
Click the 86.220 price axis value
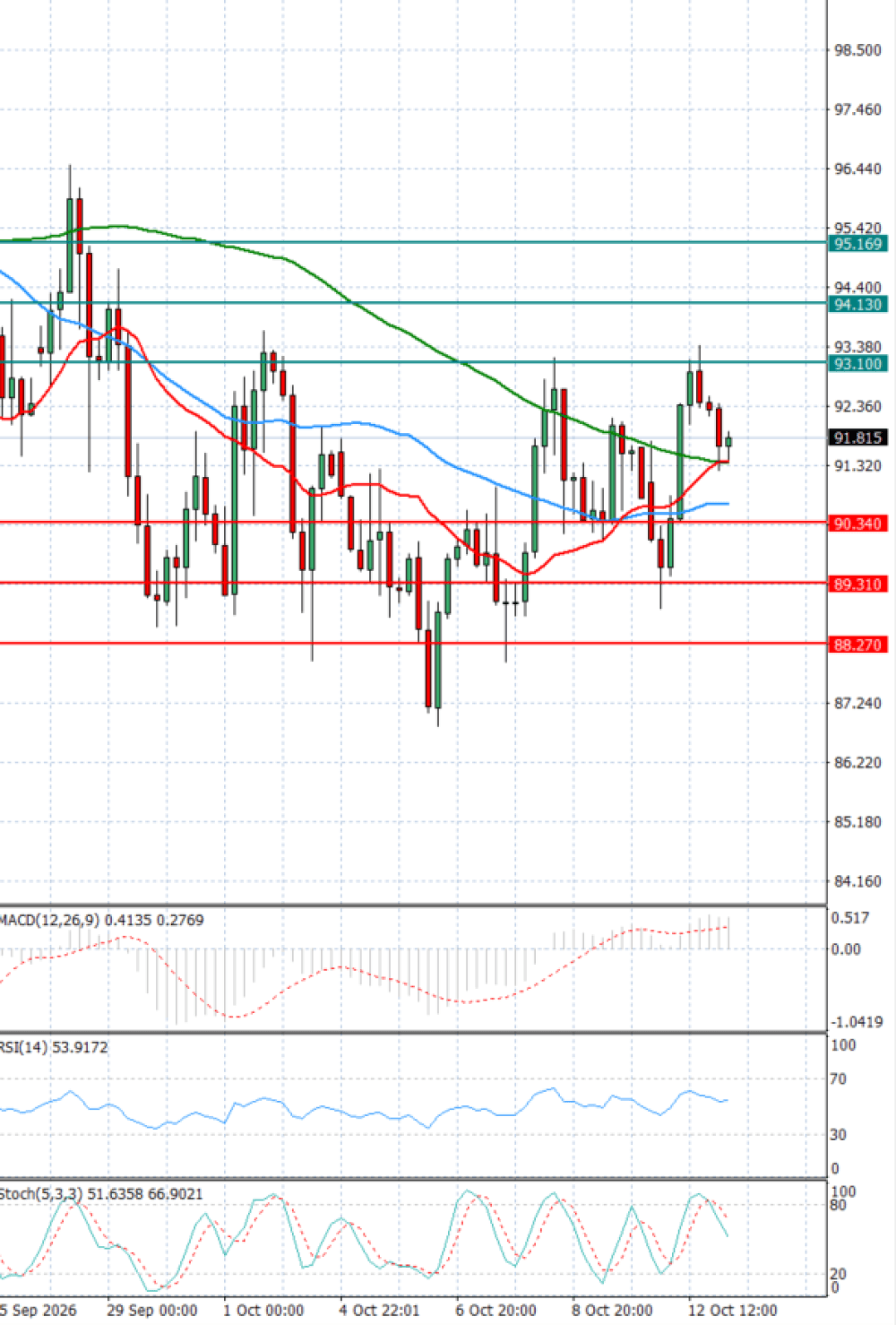pos(857,762)
